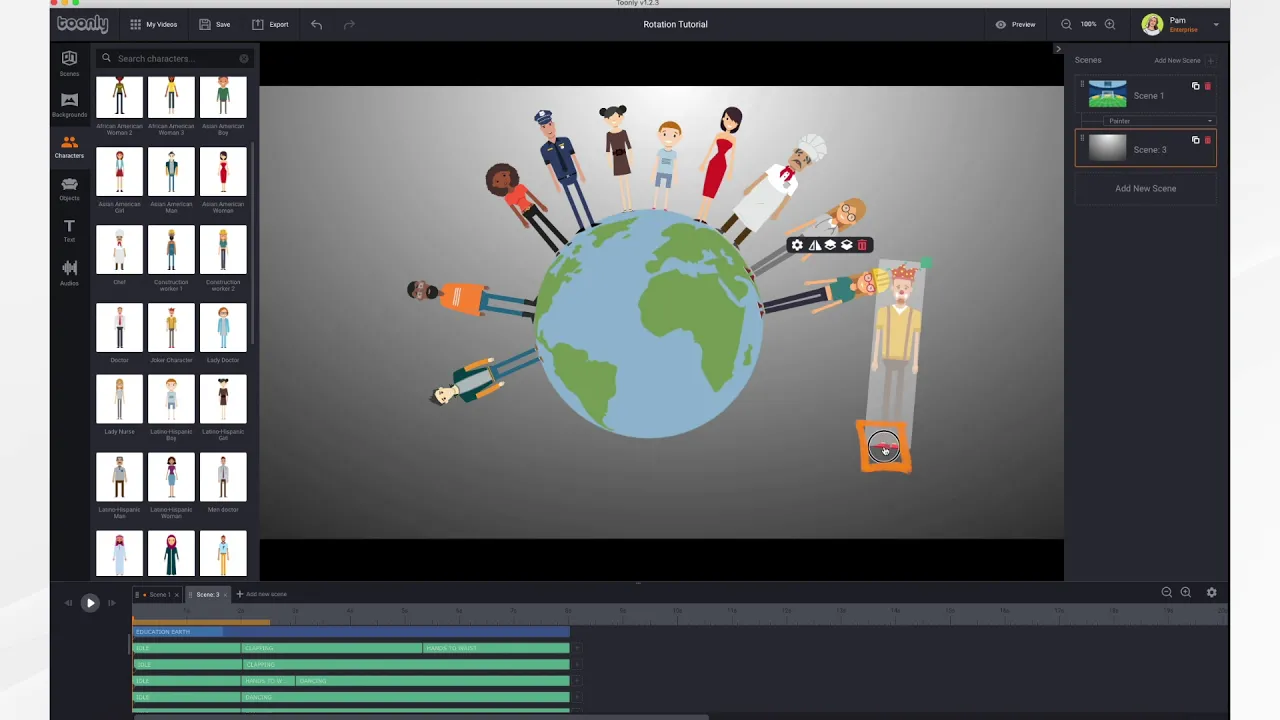Skip to previous frame in timeline

tap(68, 603)
